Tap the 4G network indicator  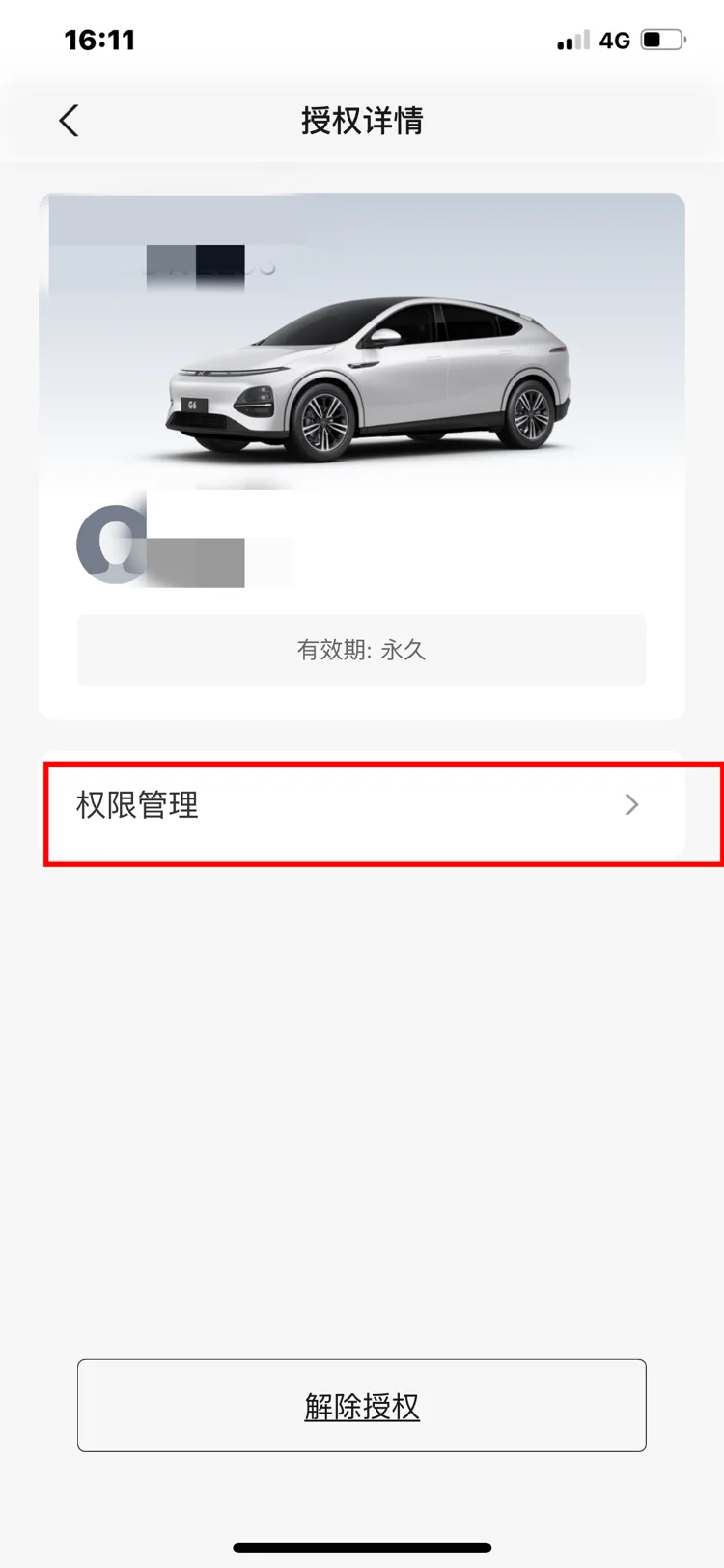click(x=615, y=41)
